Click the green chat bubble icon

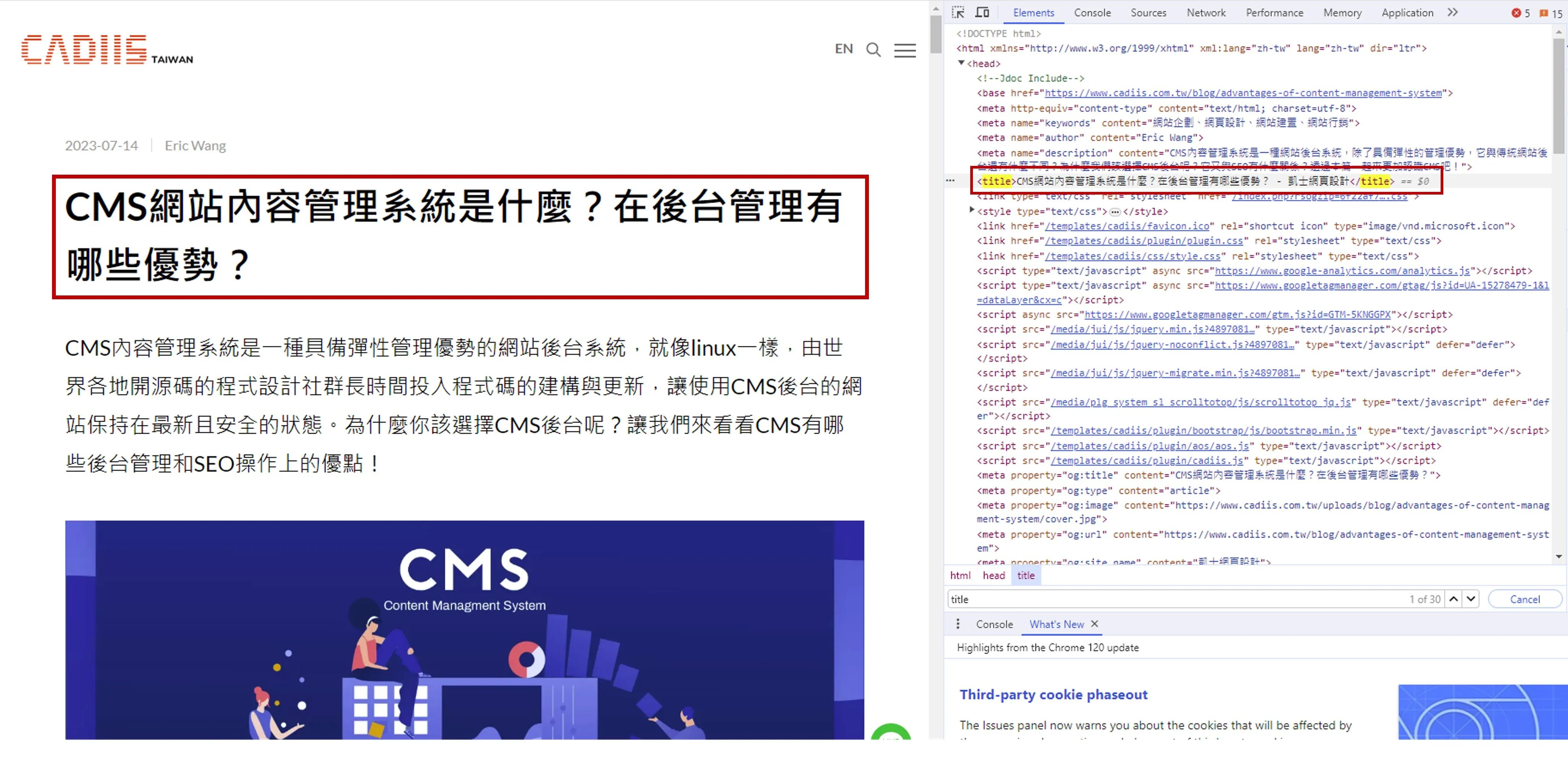[x=891, y=732]
